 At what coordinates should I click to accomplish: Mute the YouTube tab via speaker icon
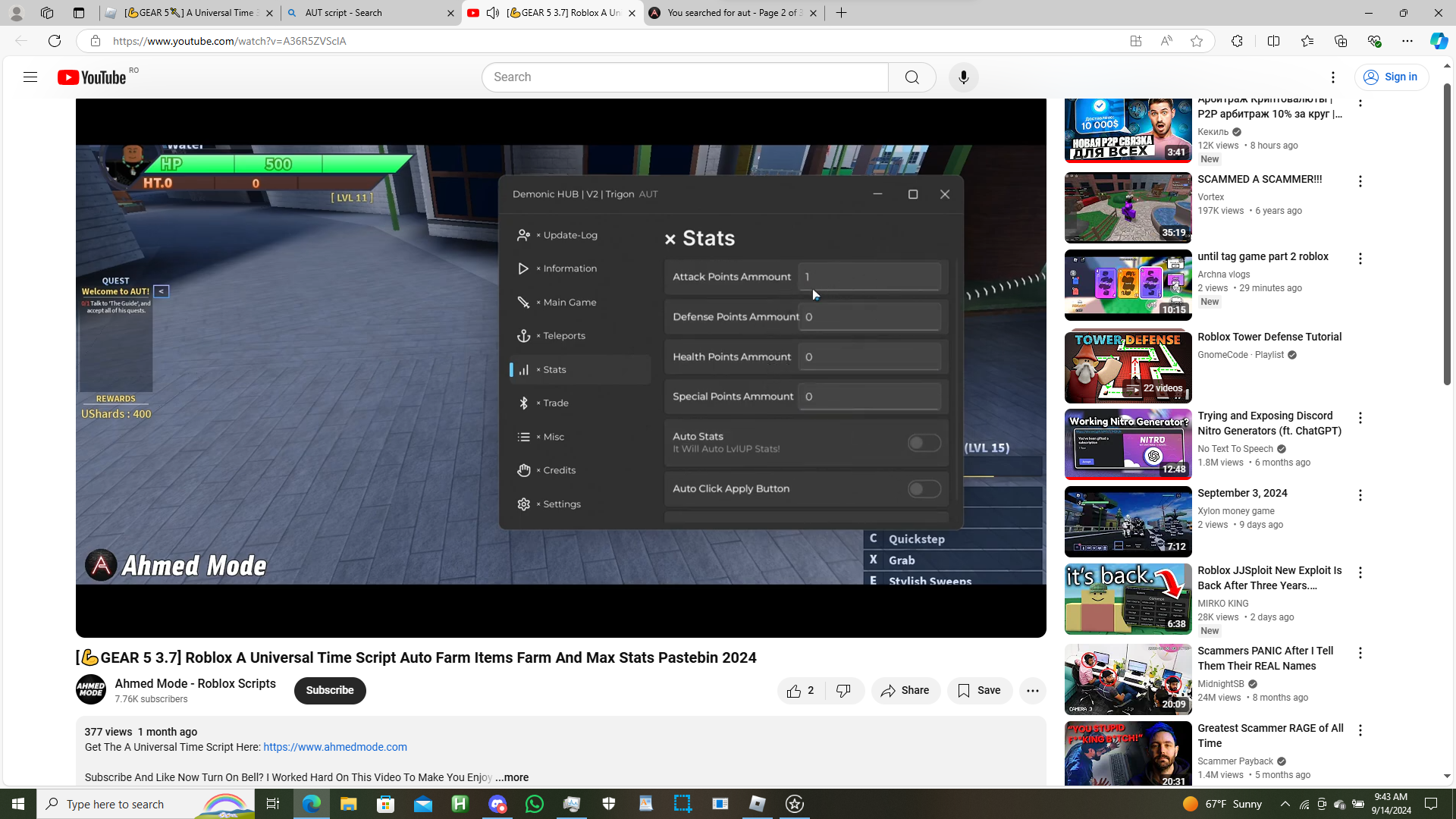click(x=493, y=13)
